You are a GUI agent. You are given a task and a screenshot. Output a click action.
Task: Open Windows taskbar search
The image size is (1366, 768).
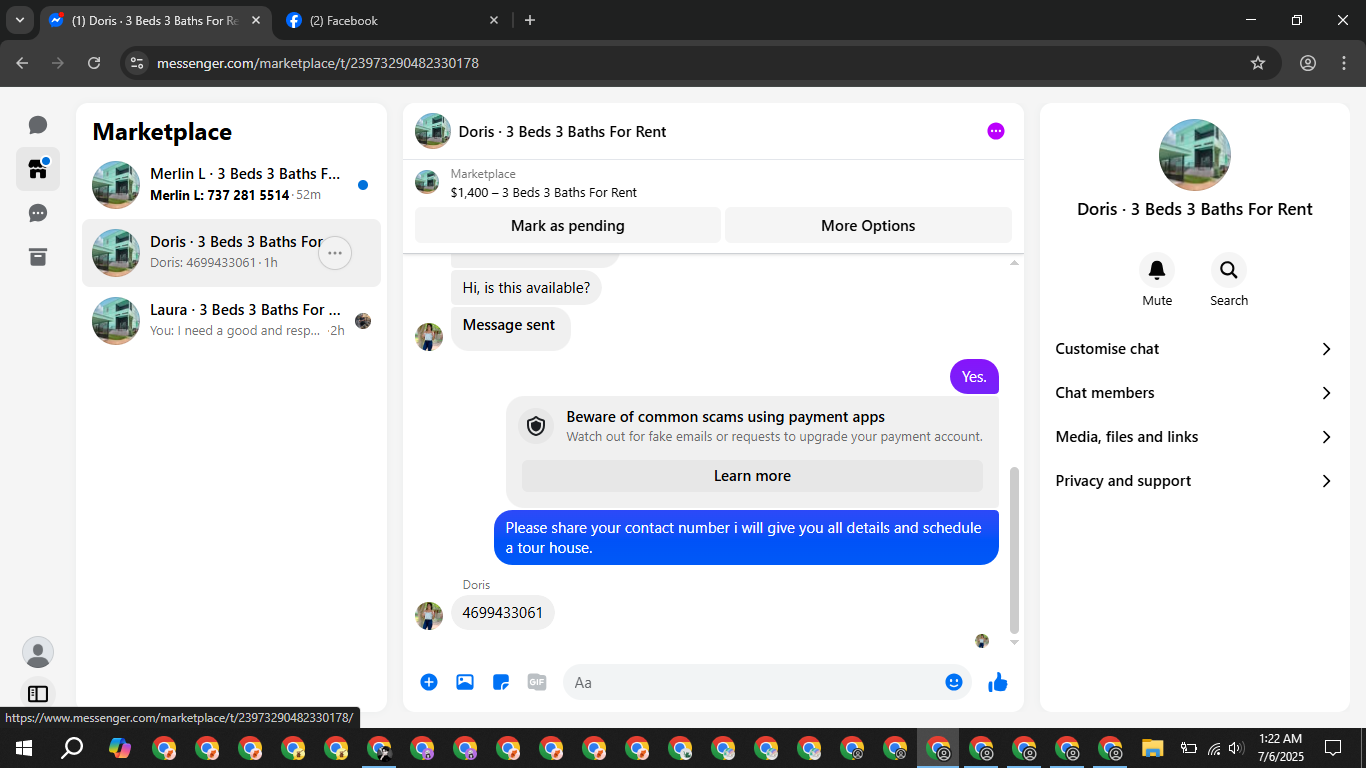(x=72, y=748)
